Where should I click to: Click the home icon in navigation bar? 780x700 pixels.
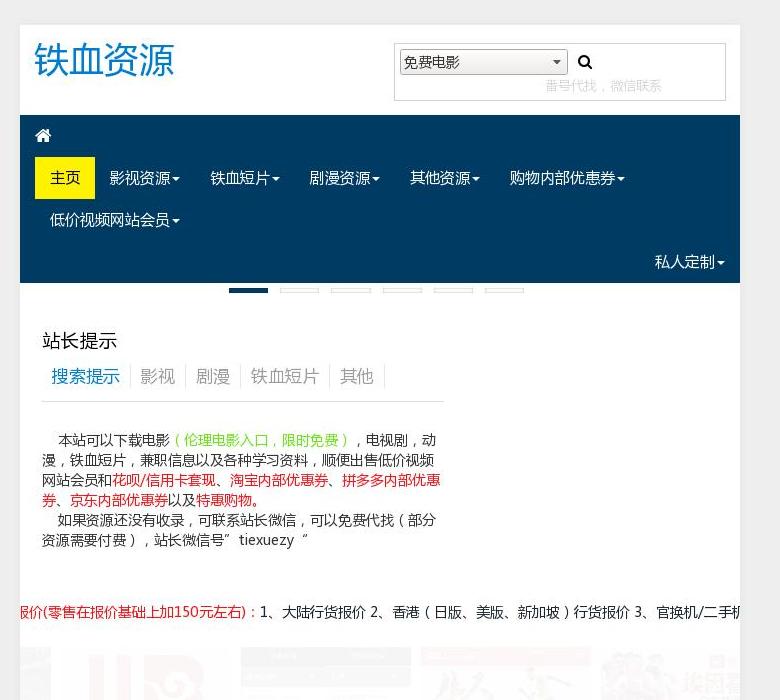coord(43,135)
